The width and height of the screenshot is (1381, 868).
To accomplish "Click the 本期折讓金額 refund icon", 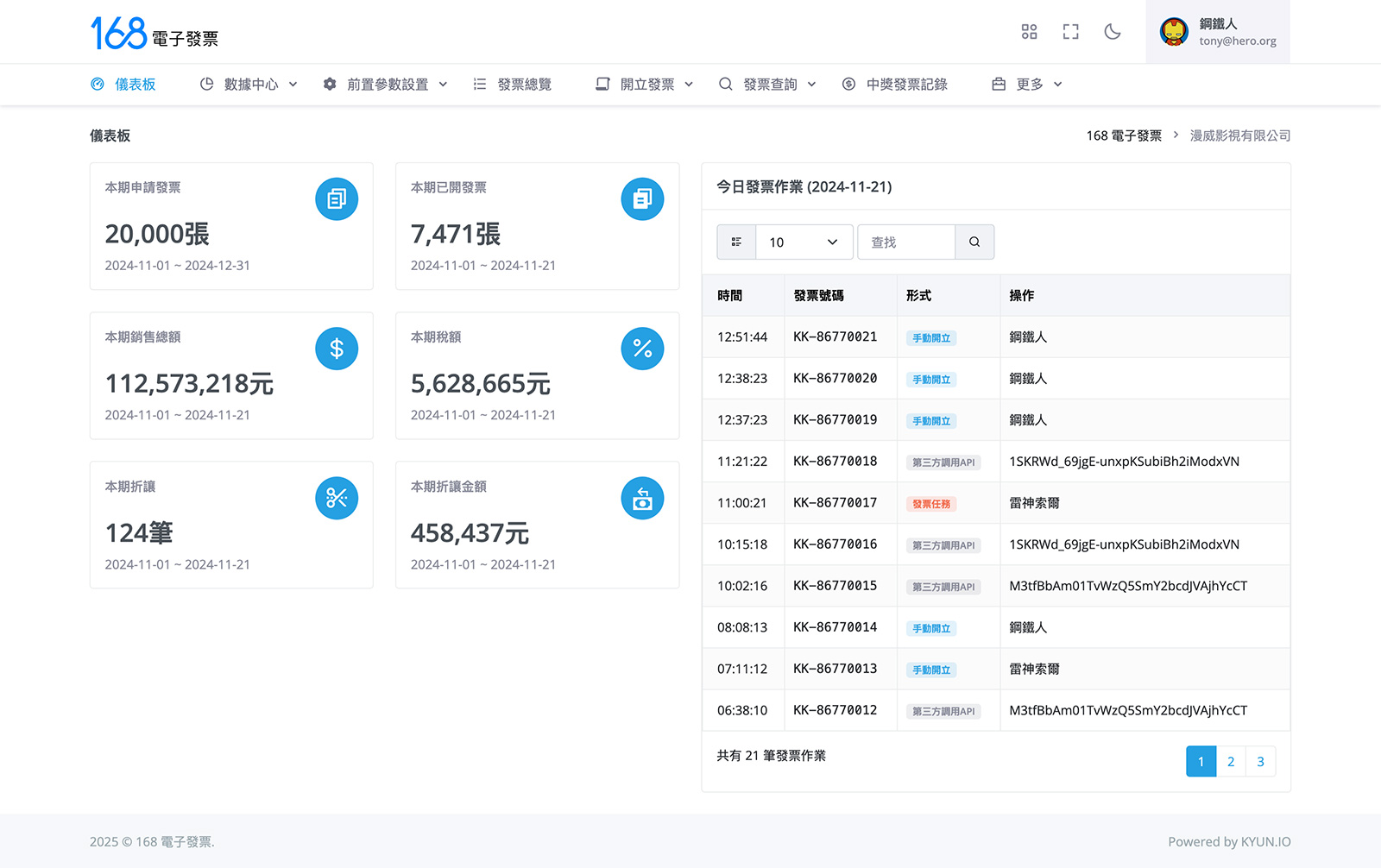I will pos(642,498).
